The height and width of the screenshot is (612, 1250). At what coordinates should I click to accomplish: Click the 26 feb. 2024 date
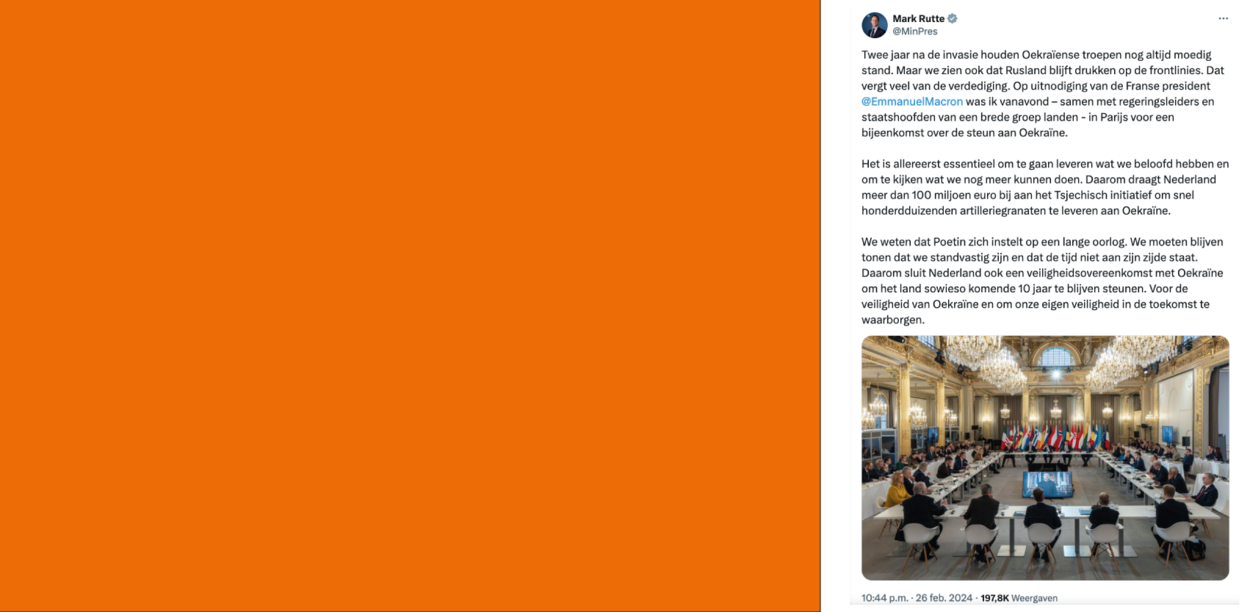(945, 598)
